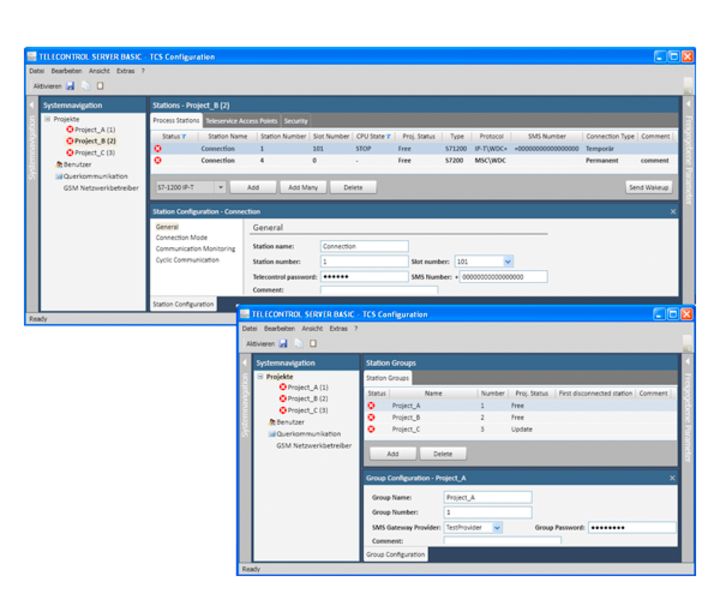Viewport: 720px width, 600px height.
Task: Open SMS Gateway Provider dropdown
Action: click(x=497, y=527)
